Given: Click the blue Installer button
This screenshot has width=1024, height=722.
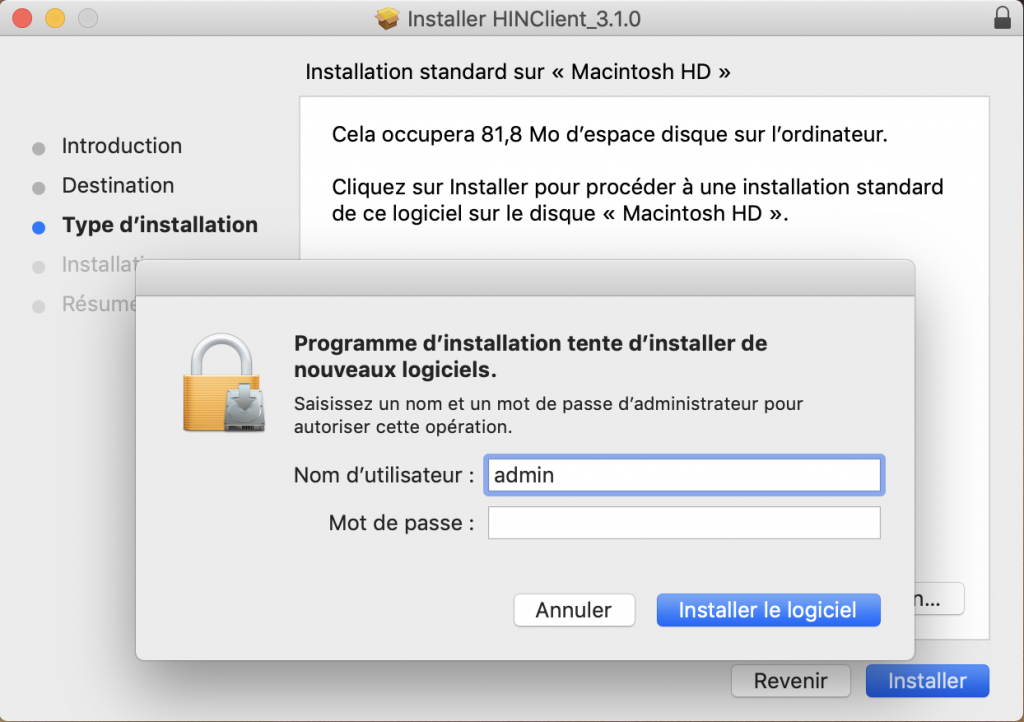Looking at the screenshot, I should [x=927, y=681].
